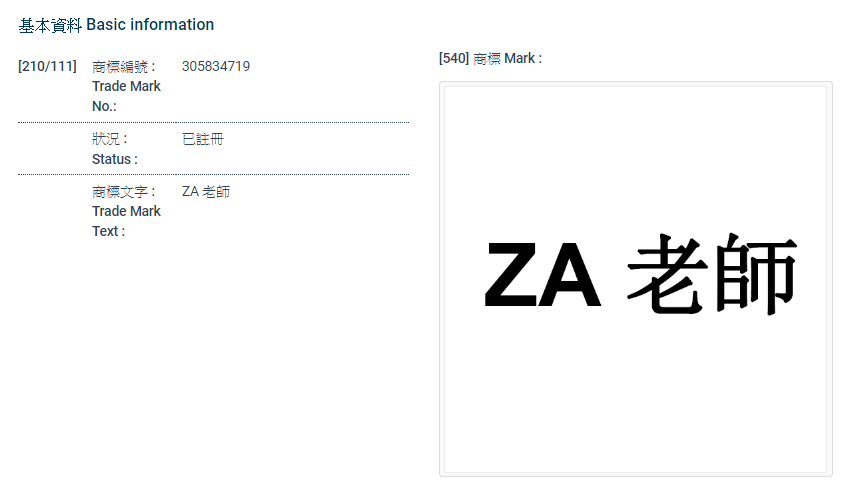
Task: Click the dotted separator below the Status row
Action: [x=213, y=174]
